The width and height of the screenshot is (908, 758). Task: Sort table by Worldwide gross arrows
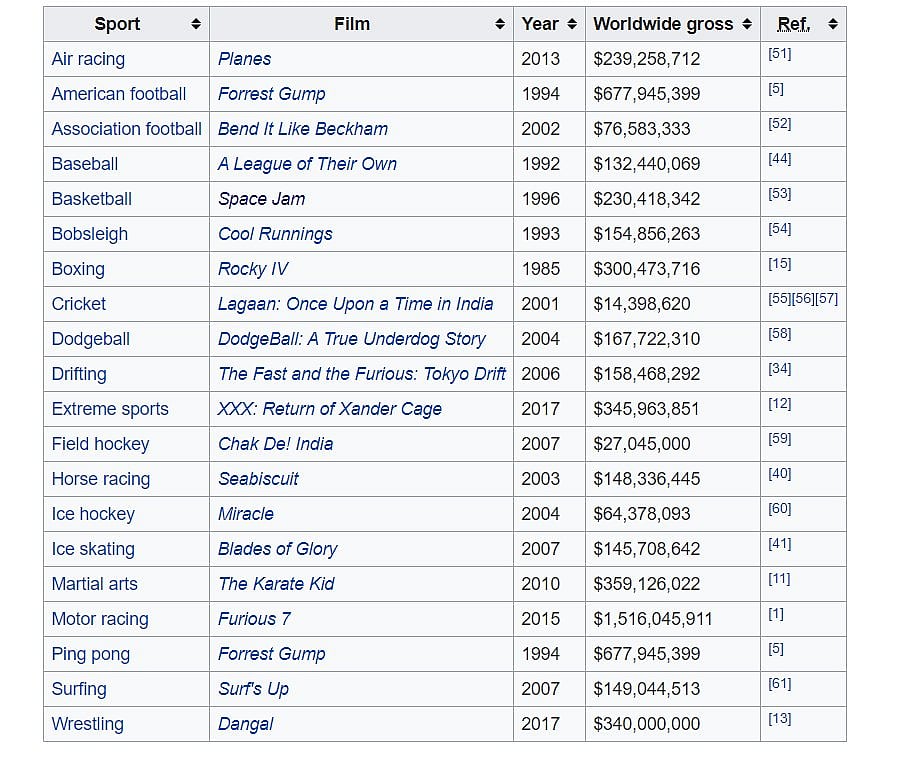pos(748,24)
